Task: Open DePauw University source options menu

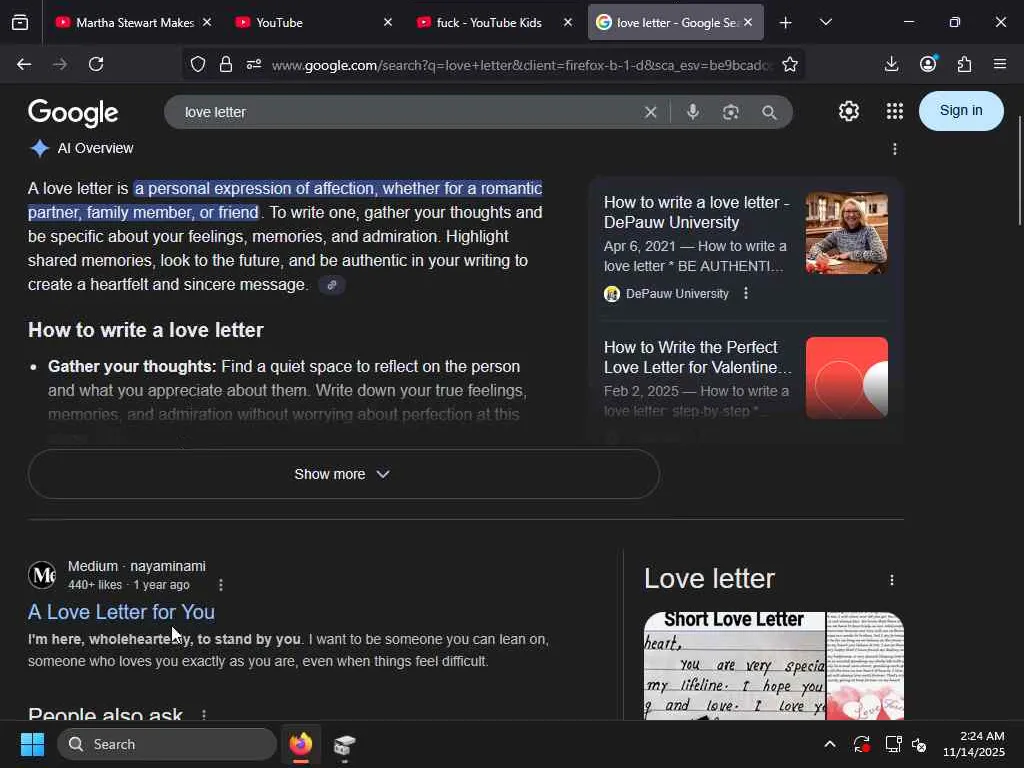Action: (746, 293)
